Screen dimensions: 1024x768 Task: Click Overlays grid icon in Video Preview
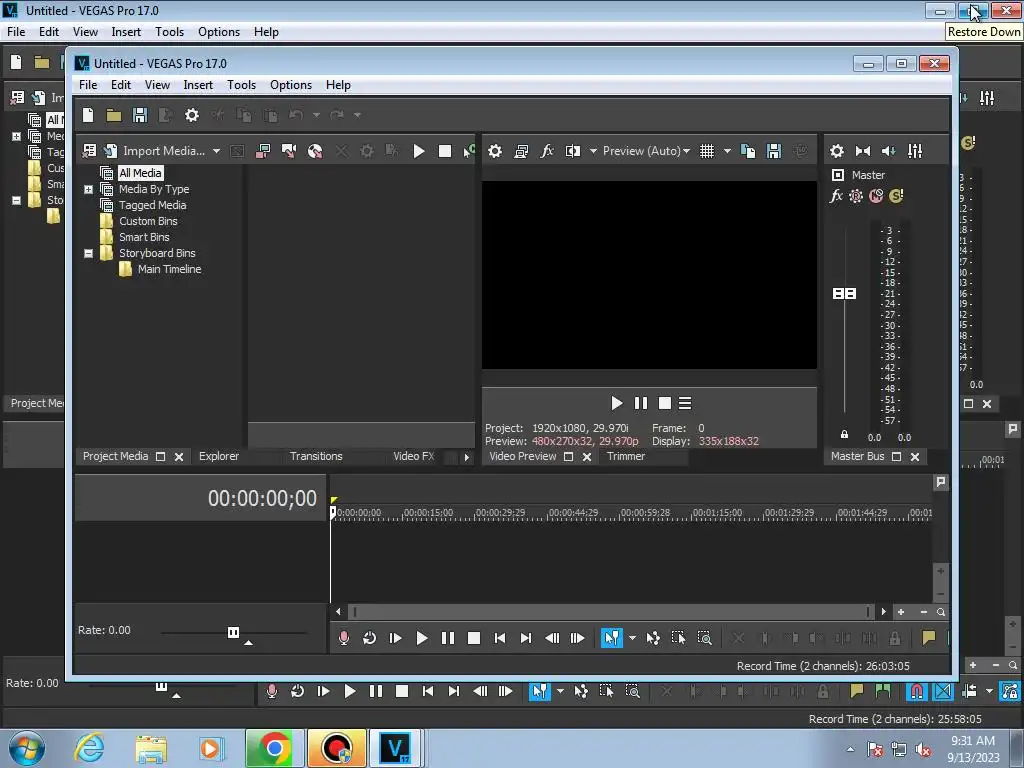click(x=707, y=151)
